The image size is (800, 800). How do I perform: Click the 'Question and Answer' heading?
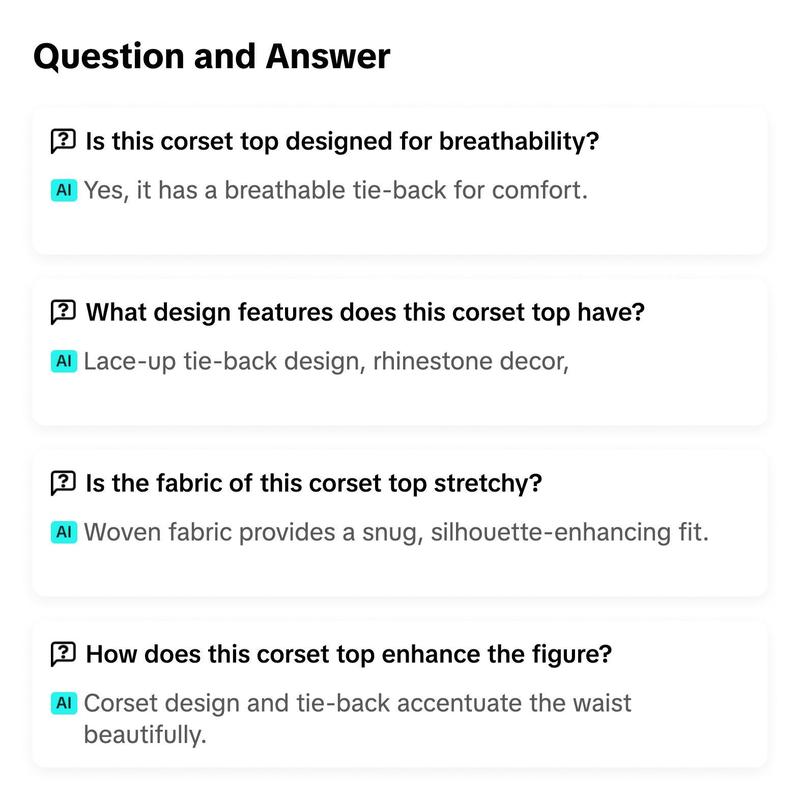tap(212, 56)
